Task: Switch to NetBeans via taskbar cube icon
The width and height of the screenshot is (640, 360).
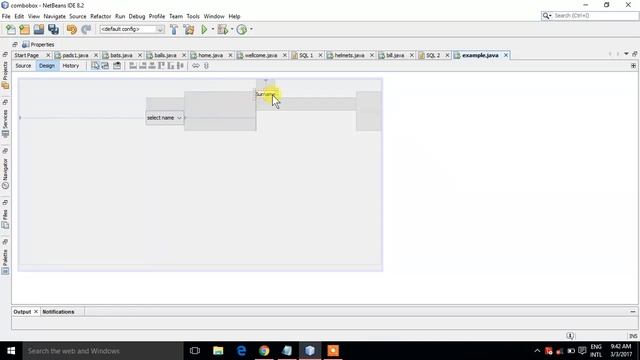Action: [x=310, y=351]
